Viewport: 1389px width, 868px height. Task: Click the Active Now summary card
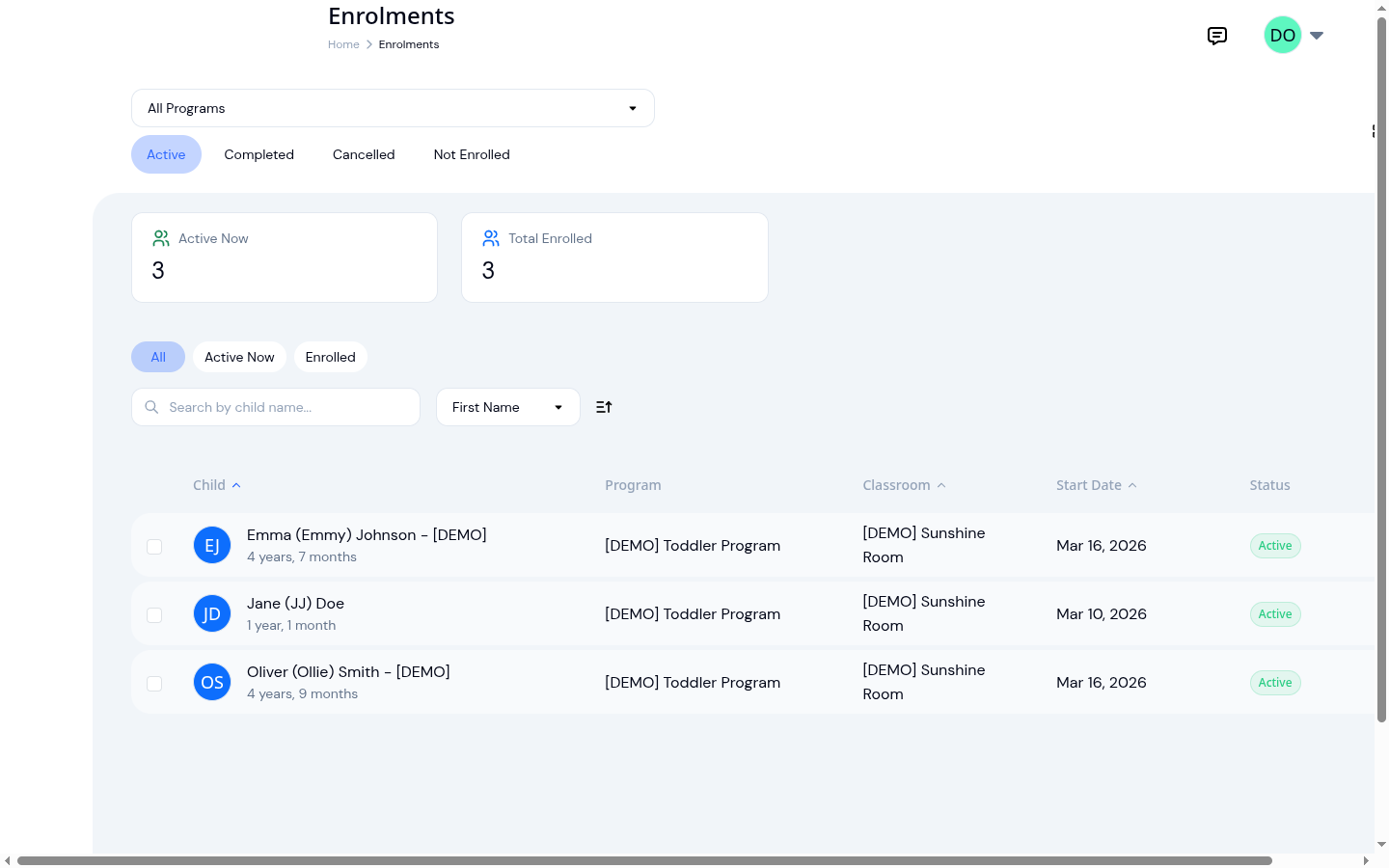tap(285, 258)
